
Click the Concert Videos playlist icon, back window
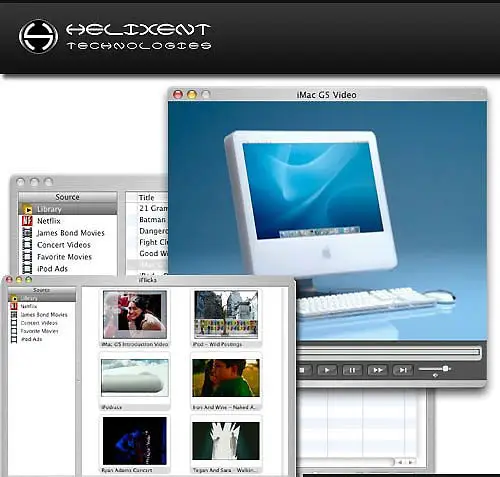[27, 245]
